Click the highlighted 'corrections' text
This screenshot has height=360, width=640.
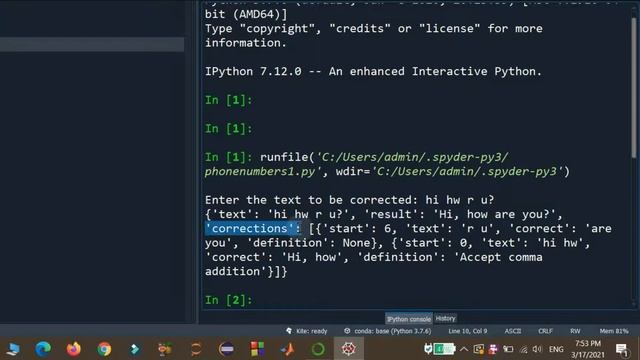tap(253, 229)
